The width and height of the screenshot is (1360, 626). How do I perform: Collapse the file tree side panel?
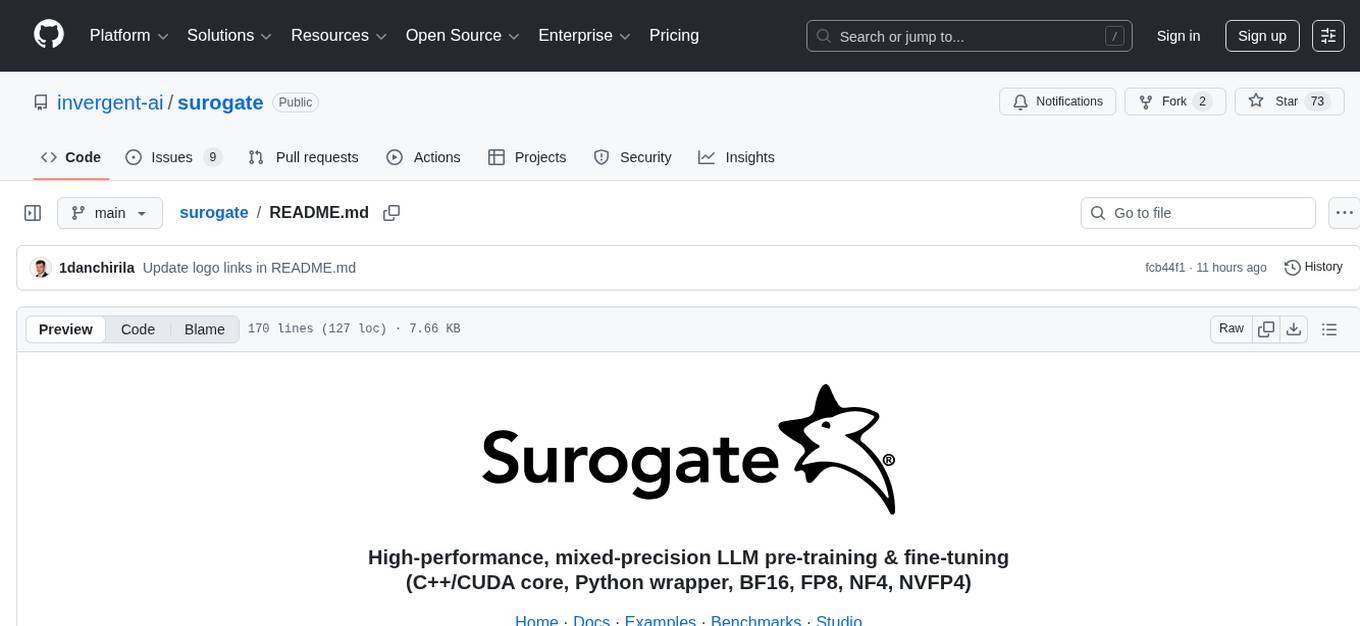[33, 213]
